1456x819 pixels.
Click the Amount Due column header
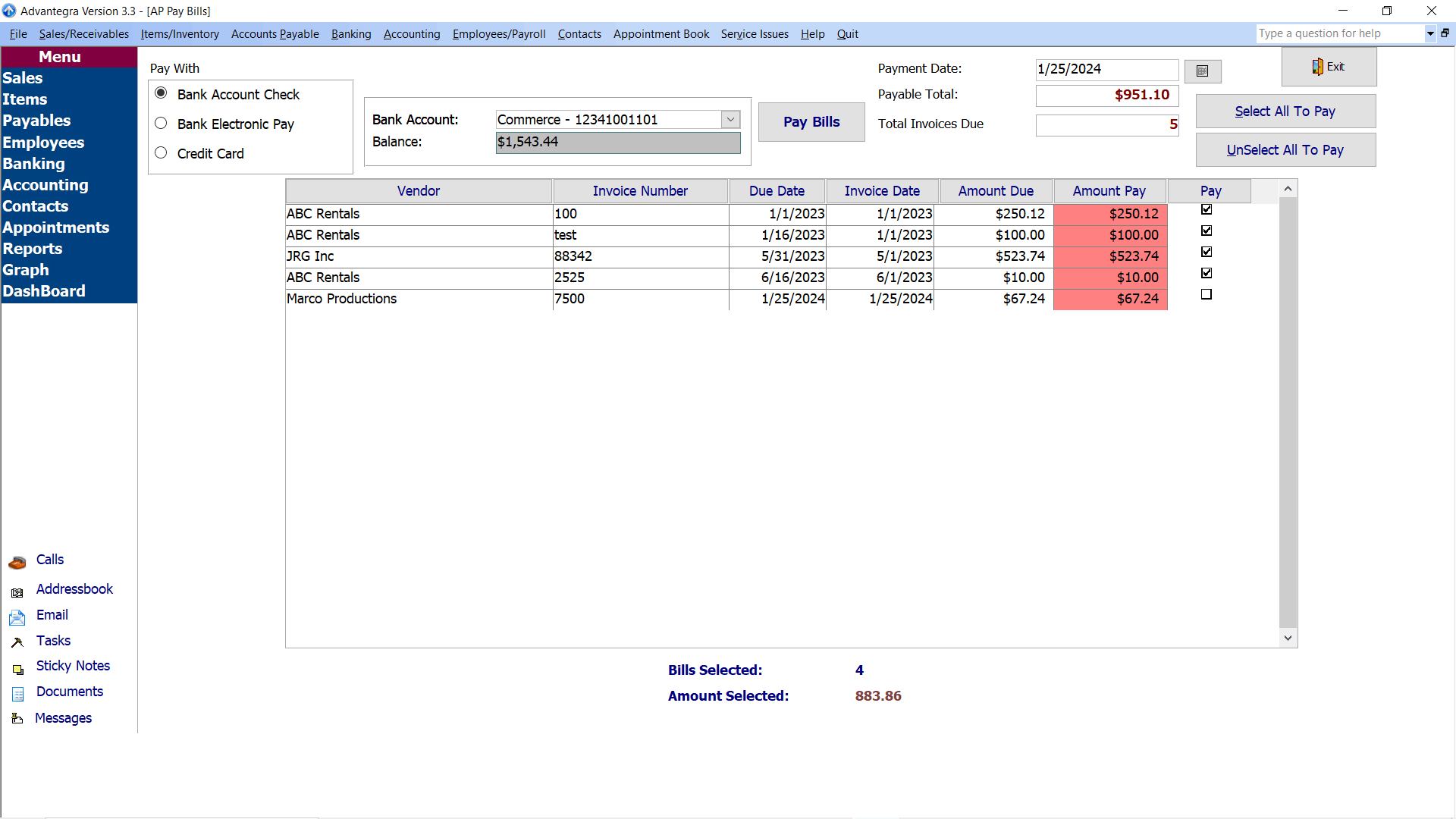coord(996,191)
